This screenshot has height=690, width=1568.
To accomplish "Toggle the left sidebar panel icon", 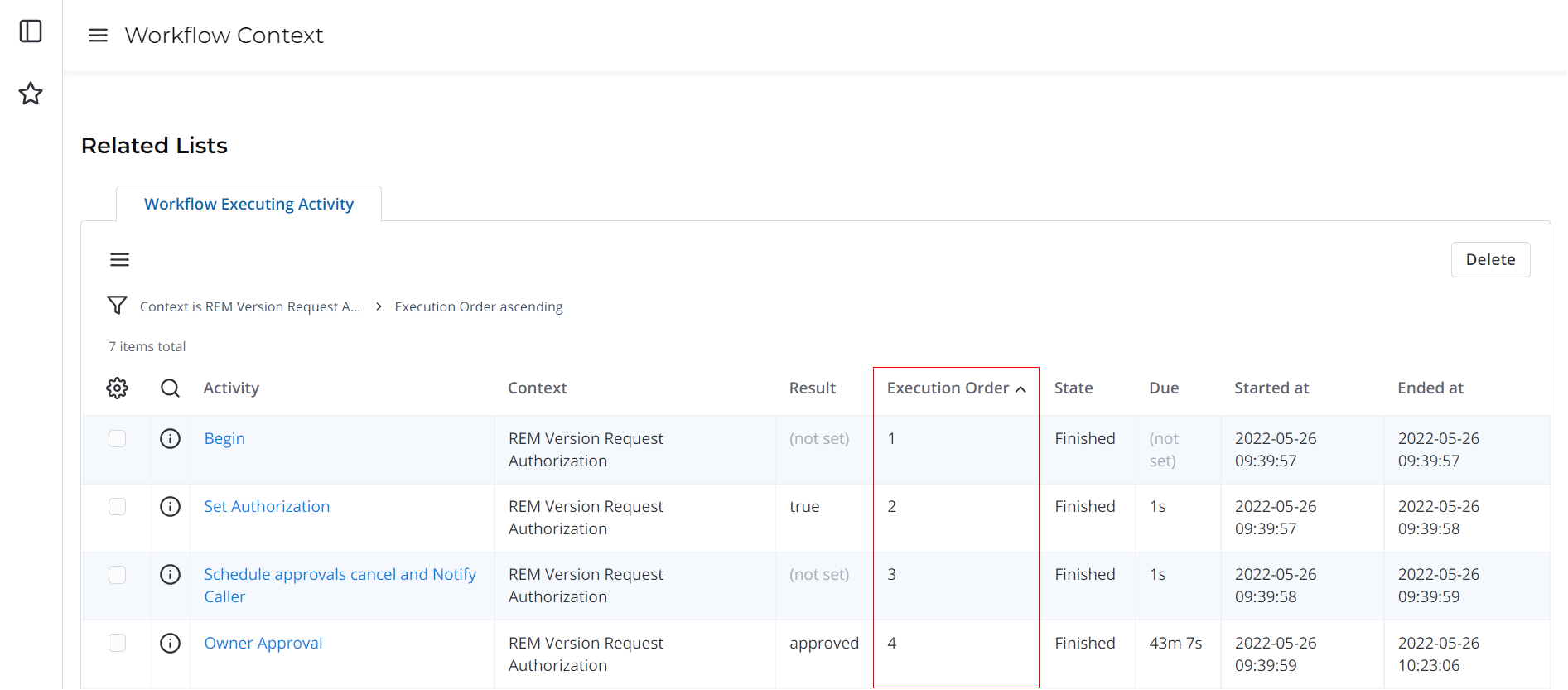I will (x=31, y=31).
